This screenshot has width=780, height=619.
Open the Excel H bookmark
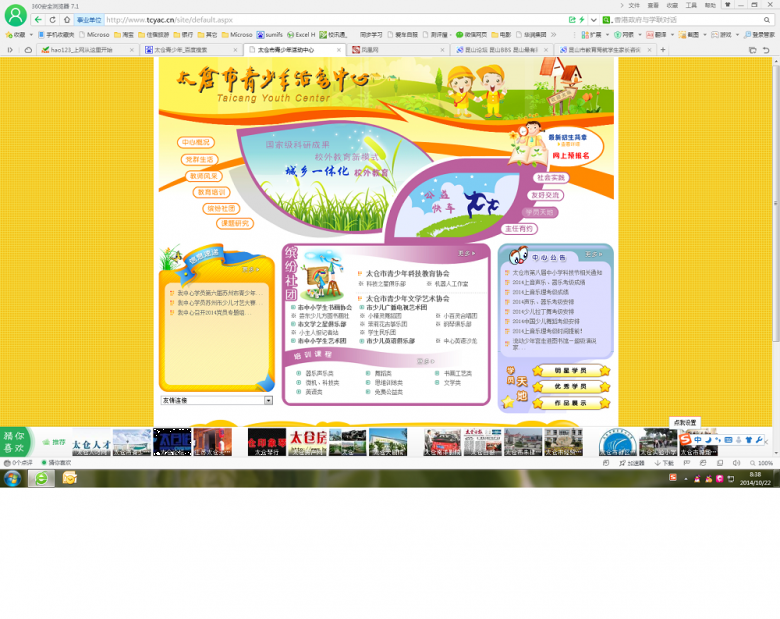[x=301, y=35]
